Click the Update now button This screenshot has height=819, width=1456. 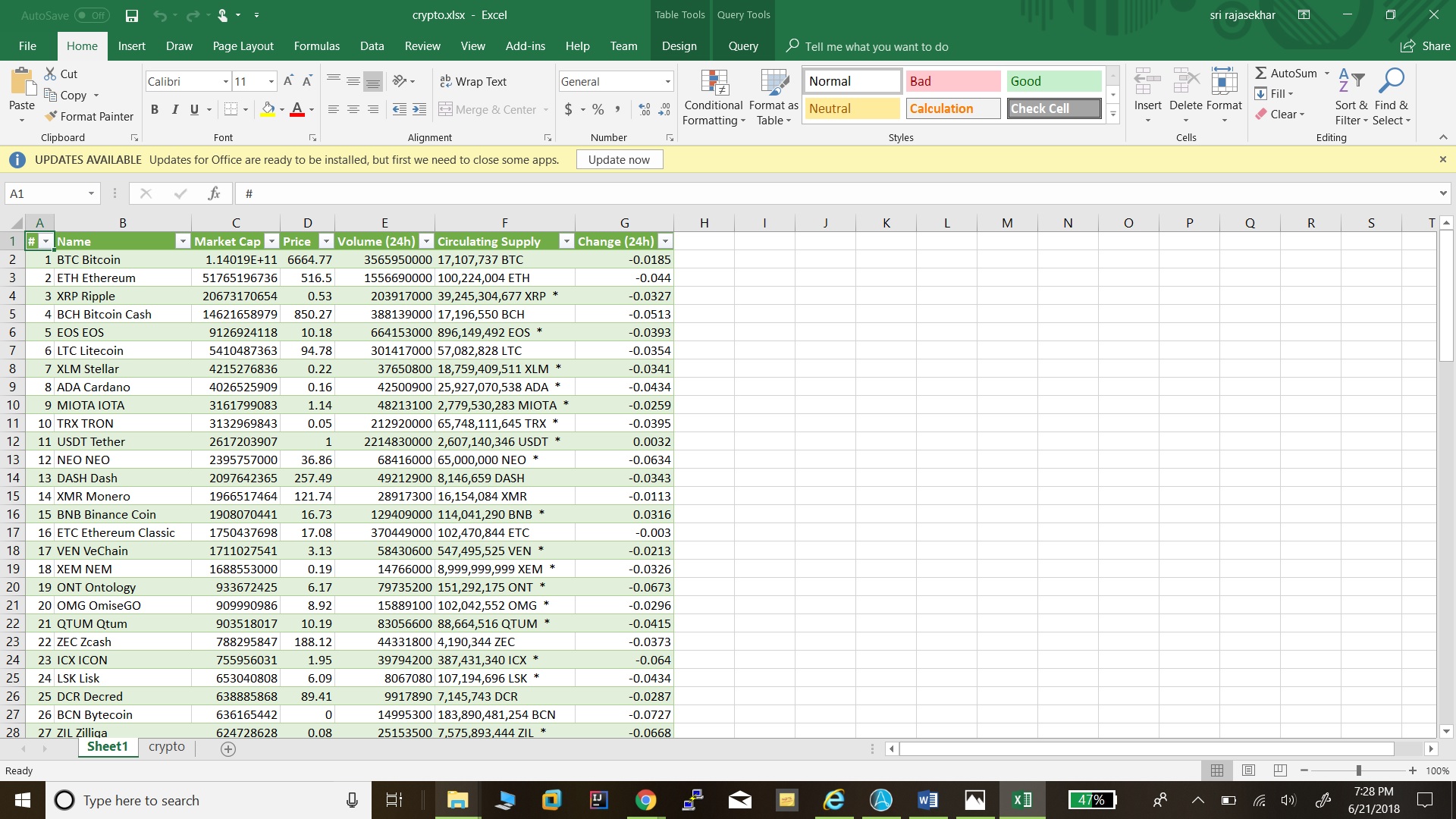click(x=619, y=159)
